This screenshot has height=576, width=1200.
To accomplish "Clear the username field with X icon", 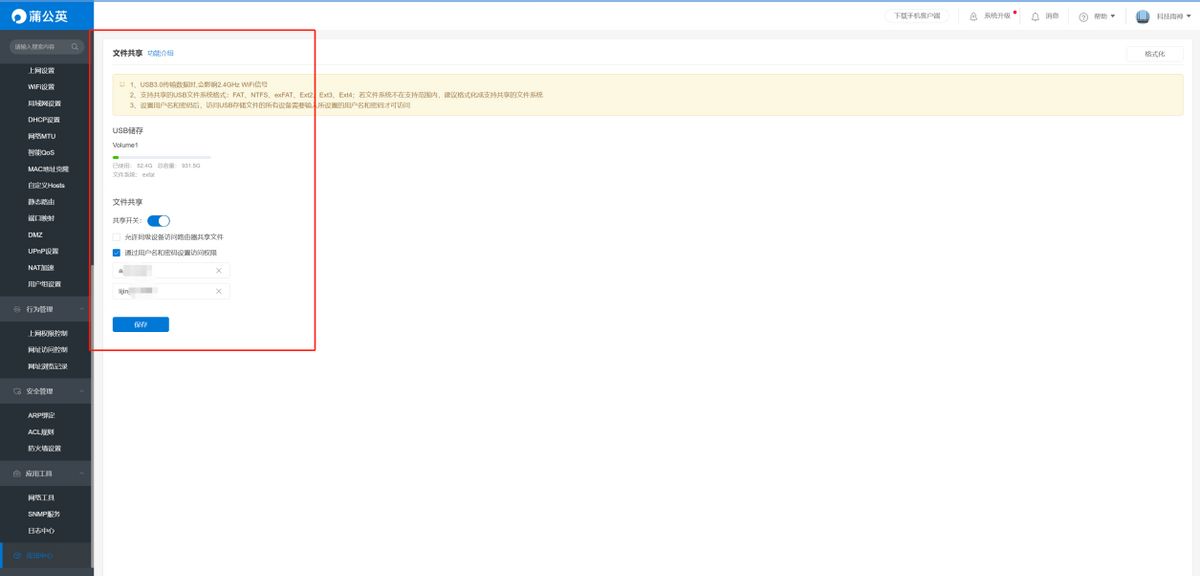I will point(219,271).
